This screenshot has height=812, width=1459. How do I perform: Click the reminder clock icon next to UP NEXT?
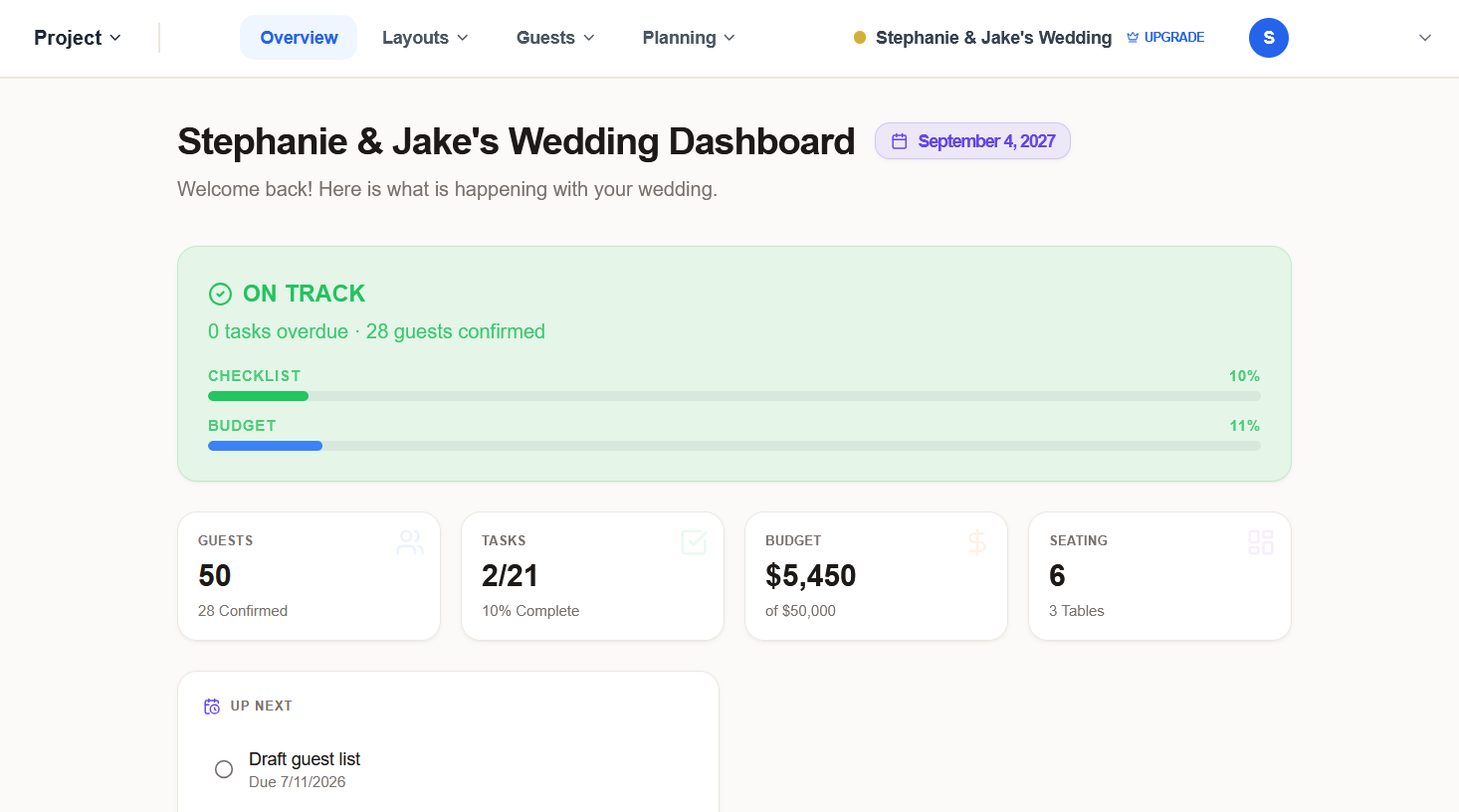[x=211, y=705]
